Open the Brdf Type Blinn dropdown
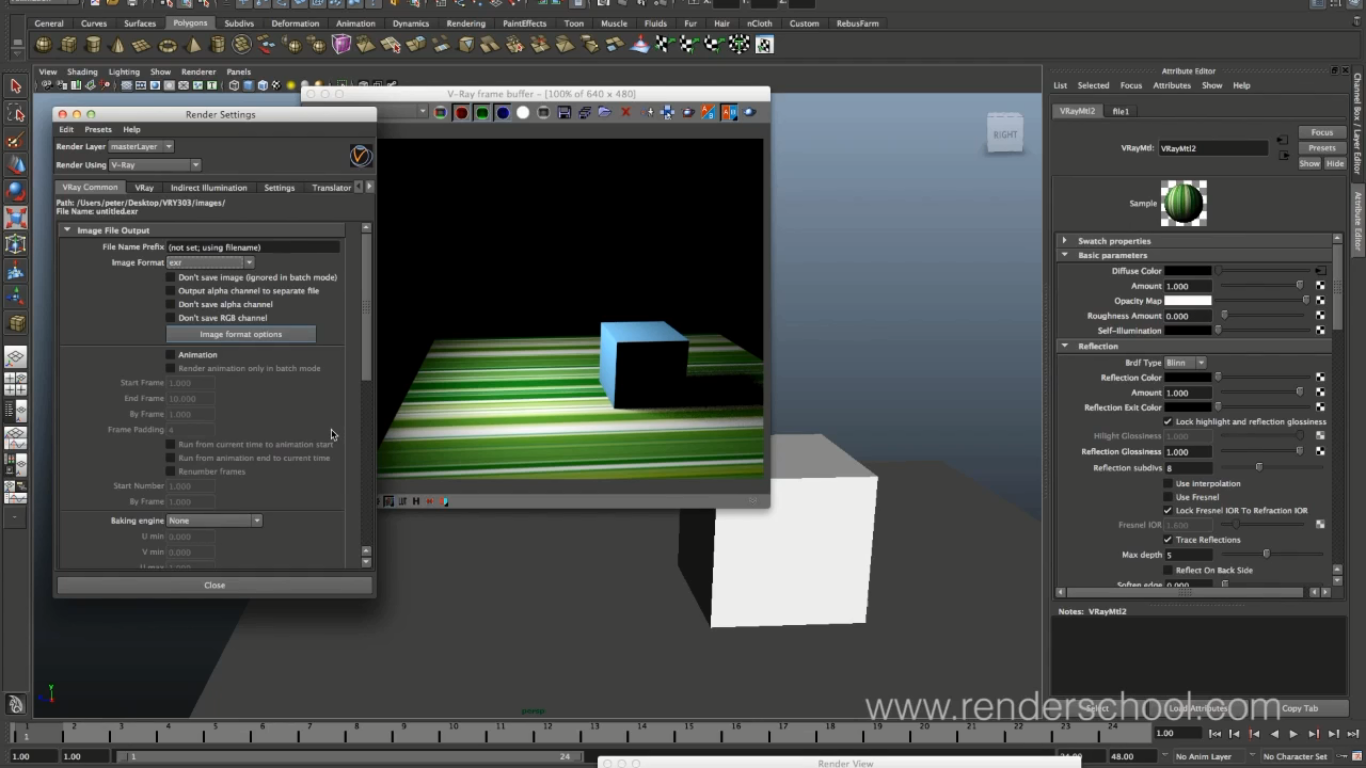The width and height of the screenshot is (1366, 768). [x=1186, y=363]
